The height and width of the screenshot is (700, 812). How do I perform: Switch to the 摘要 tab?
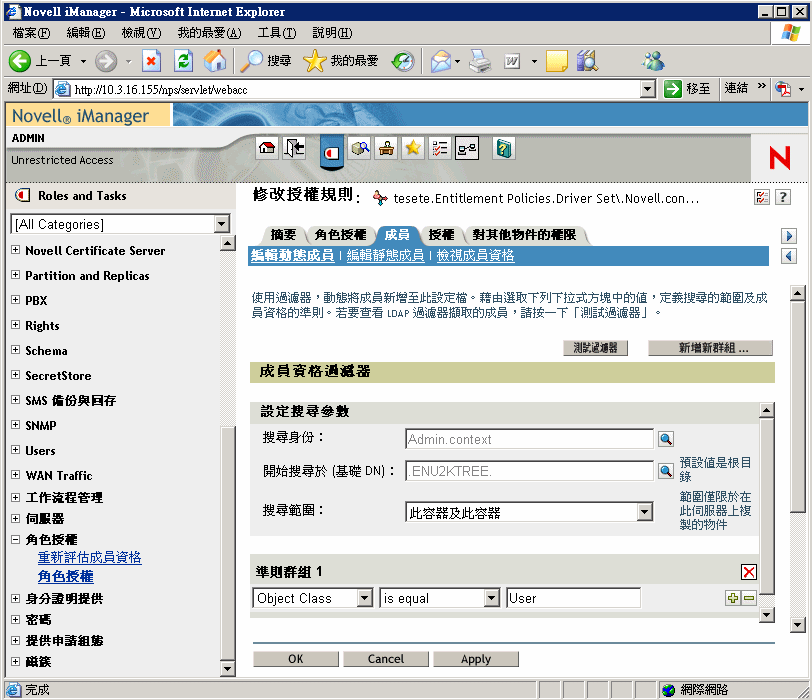pyautogui.click(x=283, y=235)
